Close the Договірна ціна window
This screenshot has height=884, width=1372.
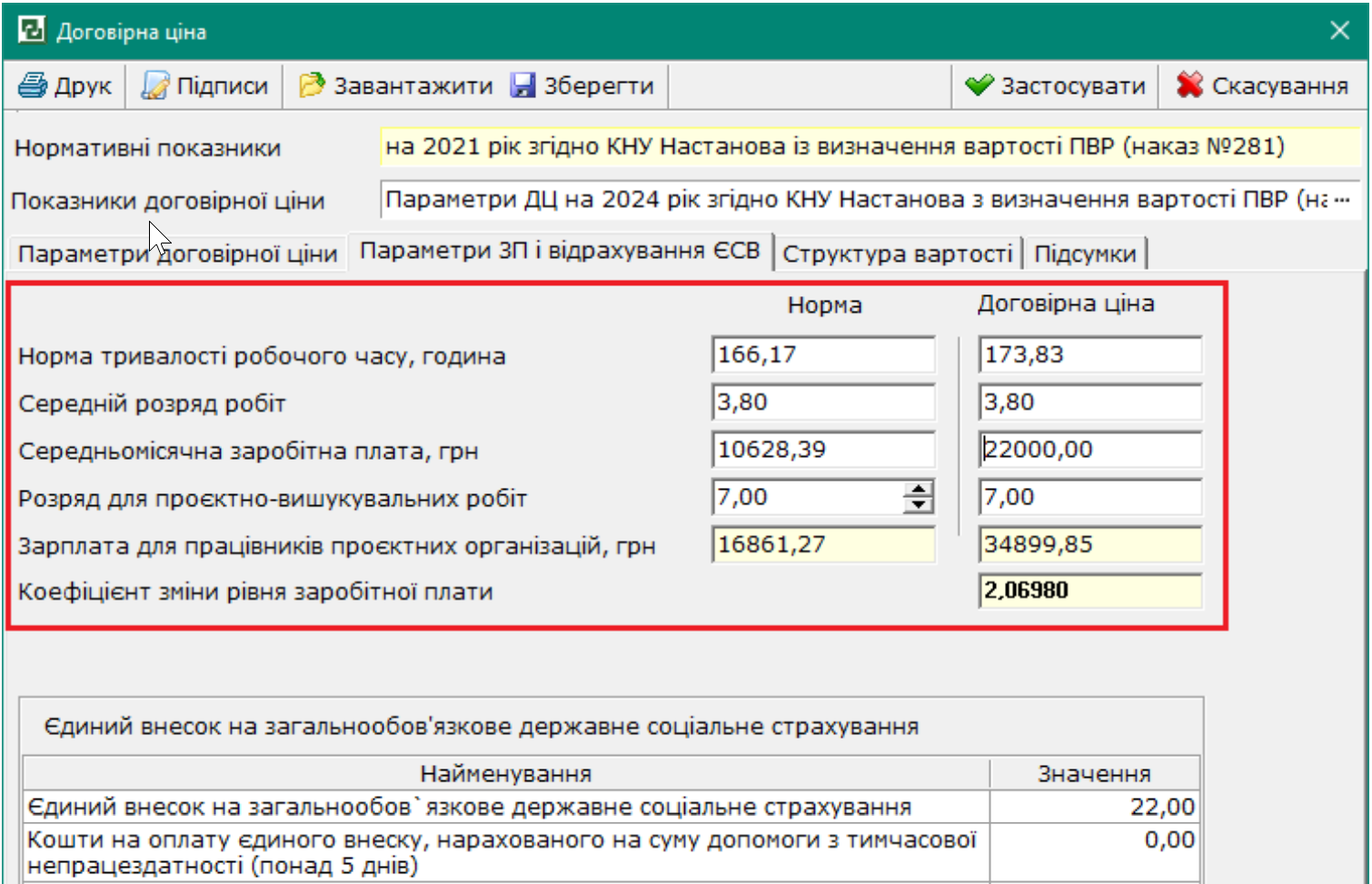1339,31
